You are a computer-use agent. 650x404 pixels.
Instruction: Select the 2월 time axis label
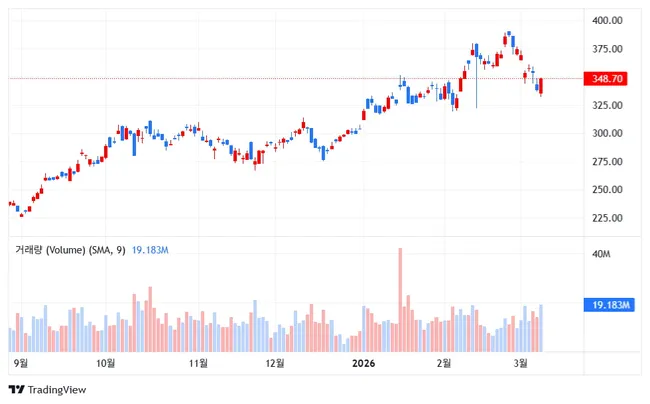click(x=443, y=363)
